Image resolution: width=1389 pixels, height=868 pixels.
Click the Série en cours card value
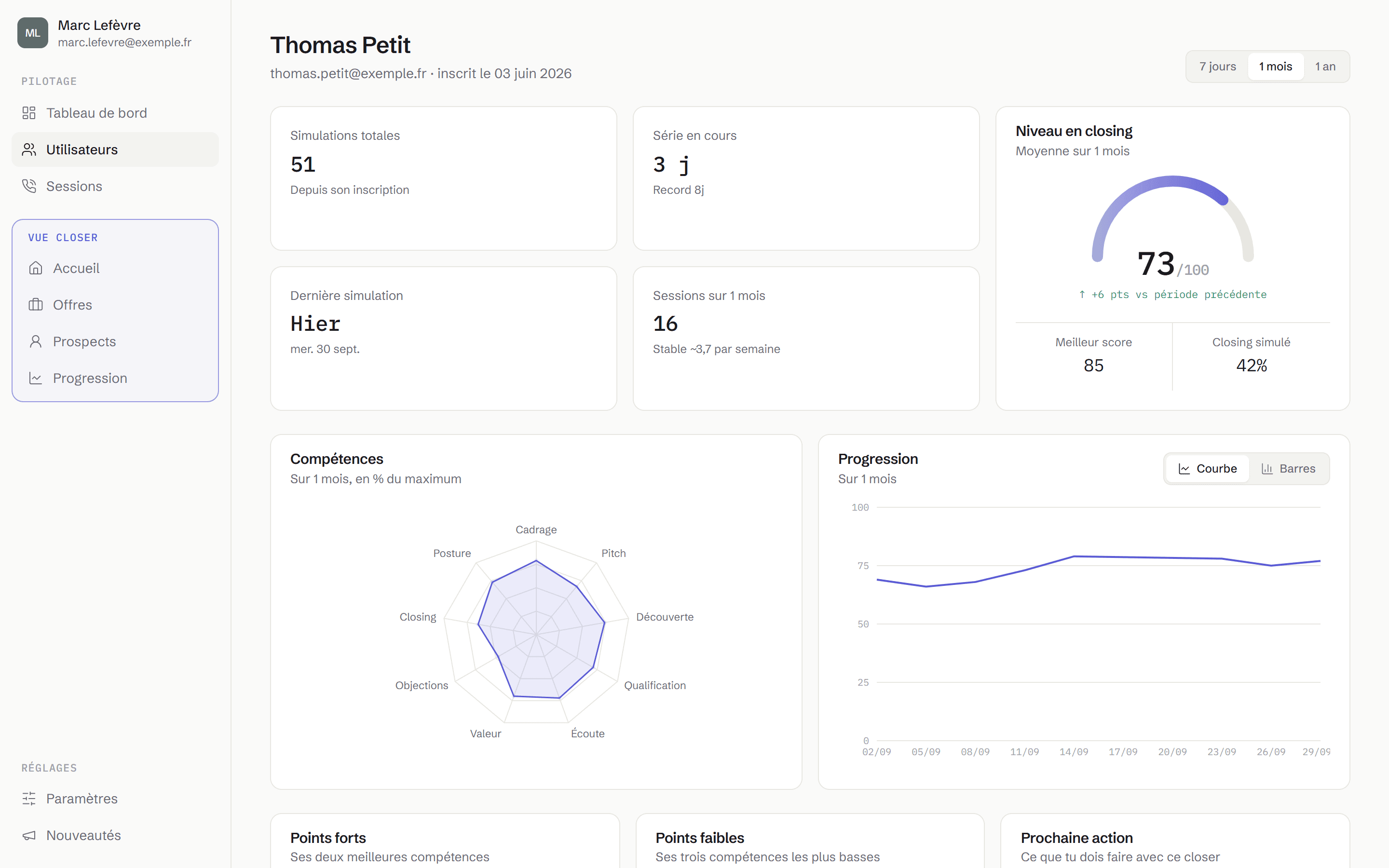click(671, 165)
